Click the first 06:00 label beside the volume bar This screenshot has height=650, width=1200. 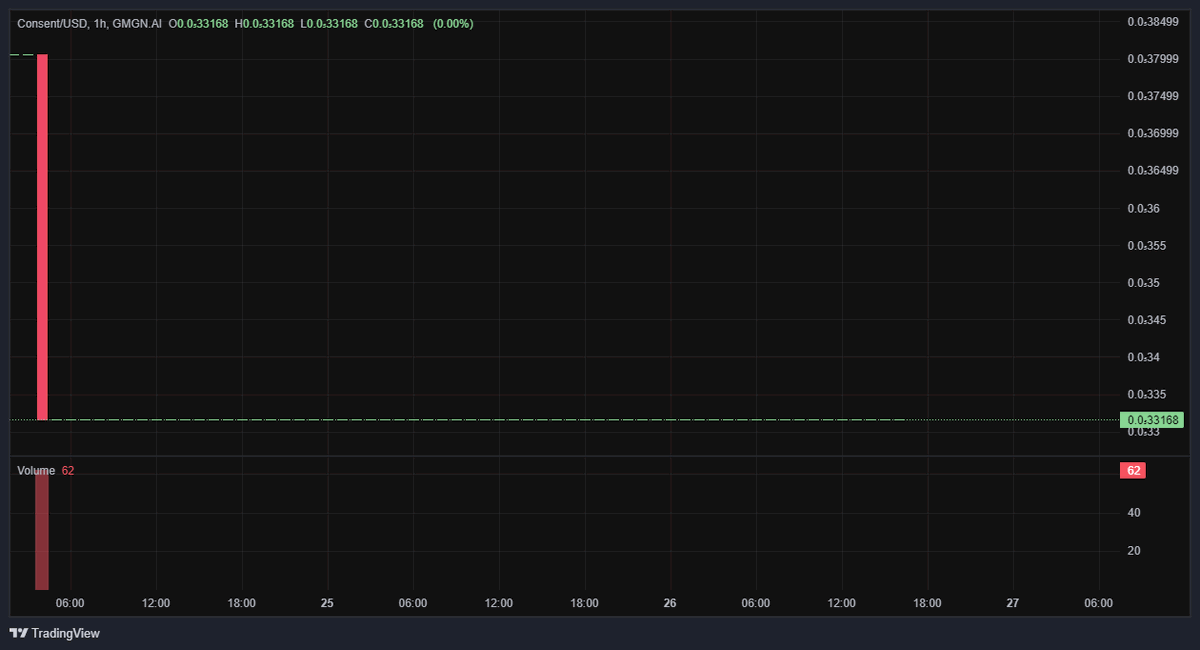tap(70, 603)
